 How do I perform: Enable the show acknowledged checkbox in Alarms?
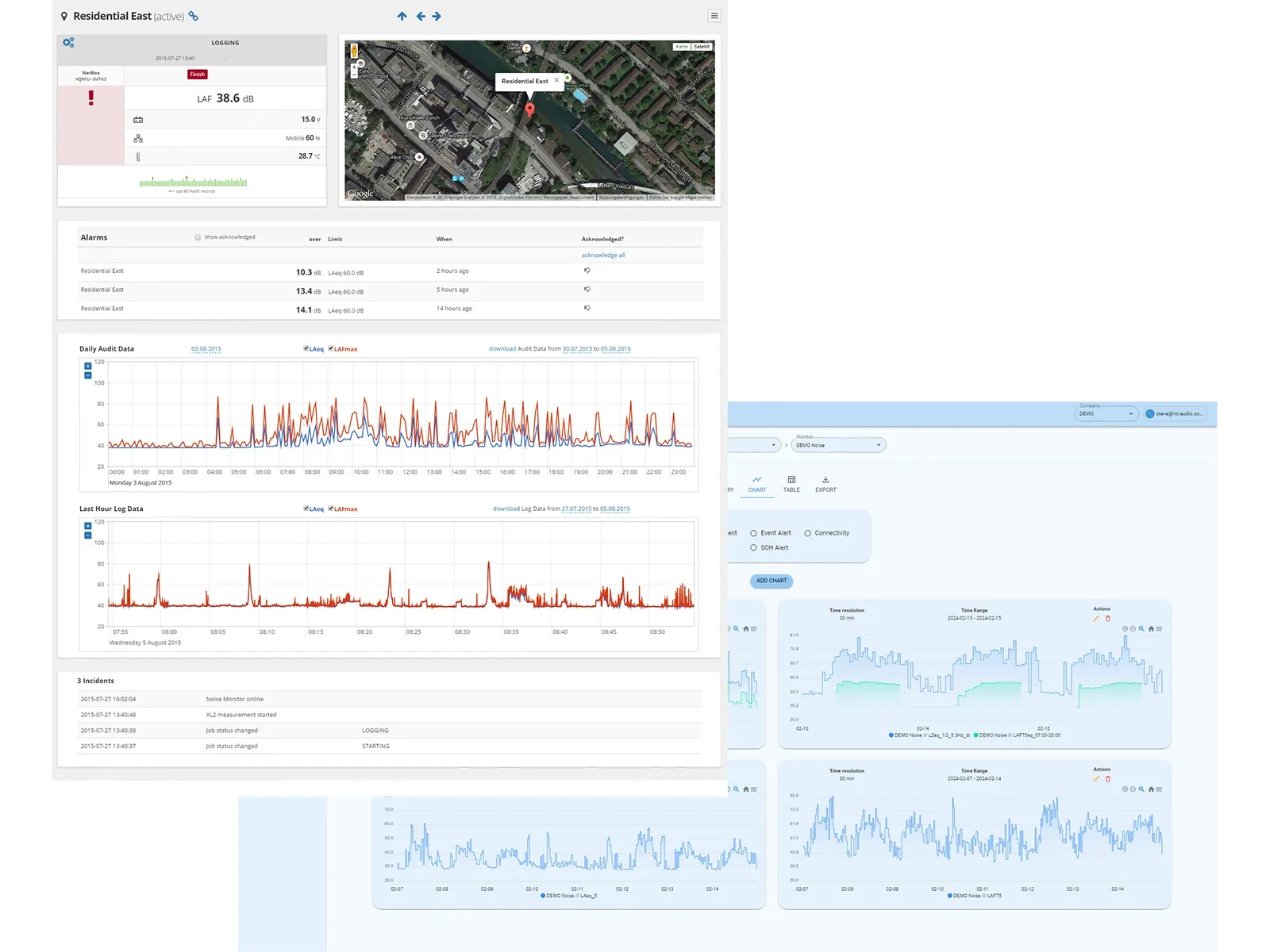[196, 236]
